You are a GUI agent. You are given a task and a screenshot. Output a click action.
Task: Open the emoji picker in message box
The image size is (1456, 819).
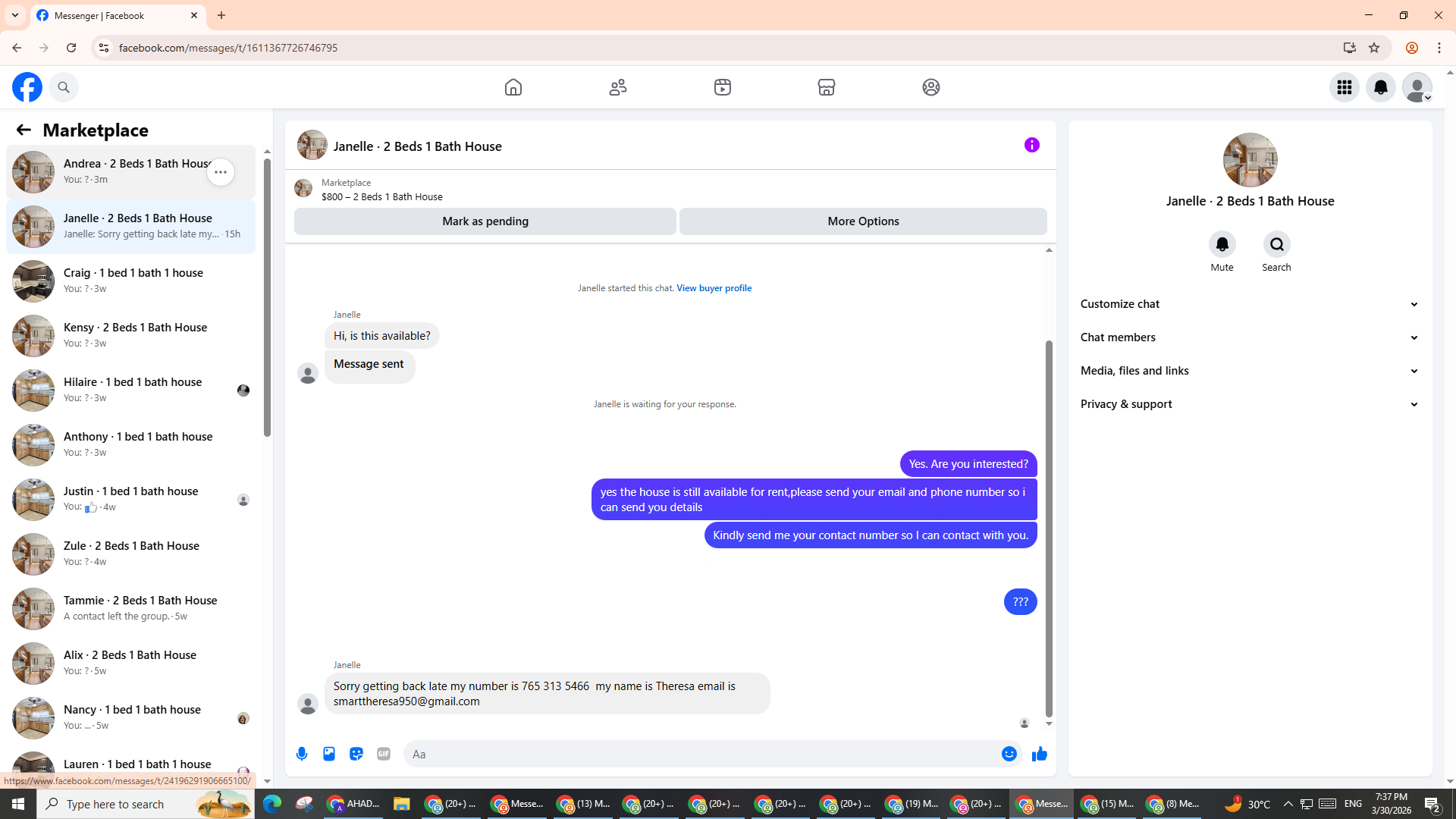click(1009, 754)
